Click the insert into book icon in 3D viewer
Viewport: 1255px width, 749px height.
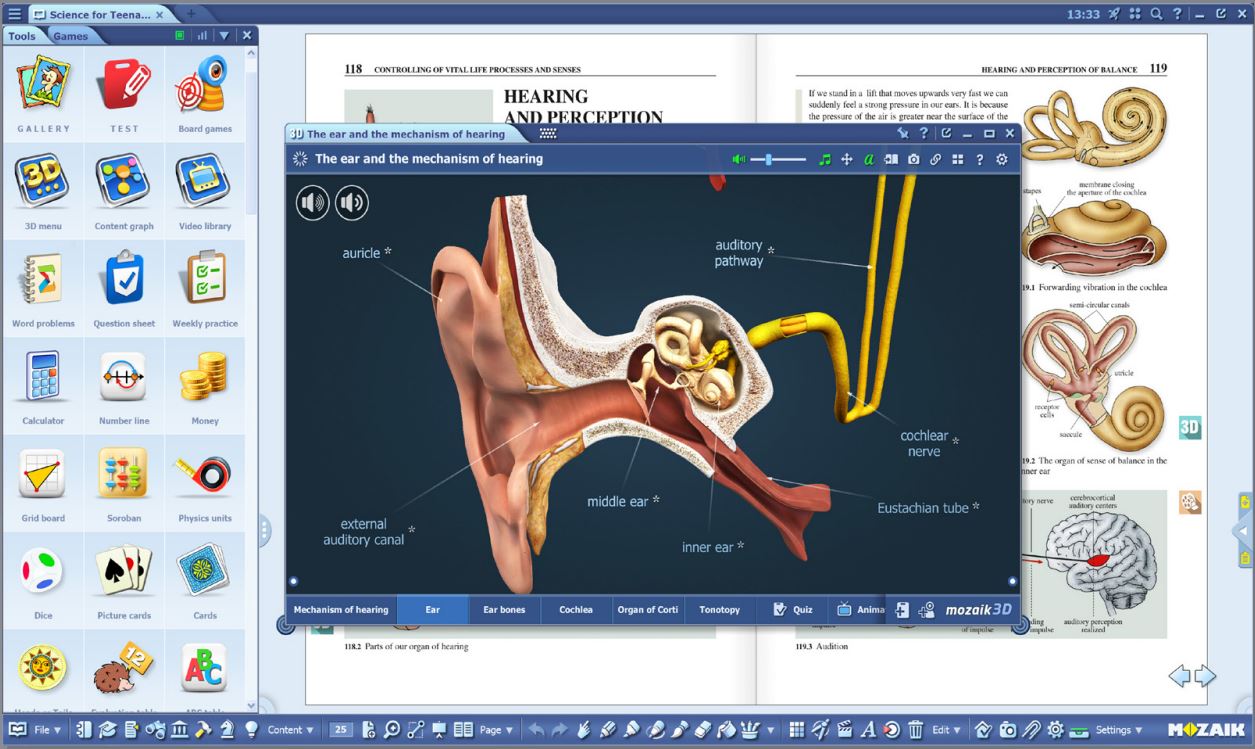tap(891, 159)
